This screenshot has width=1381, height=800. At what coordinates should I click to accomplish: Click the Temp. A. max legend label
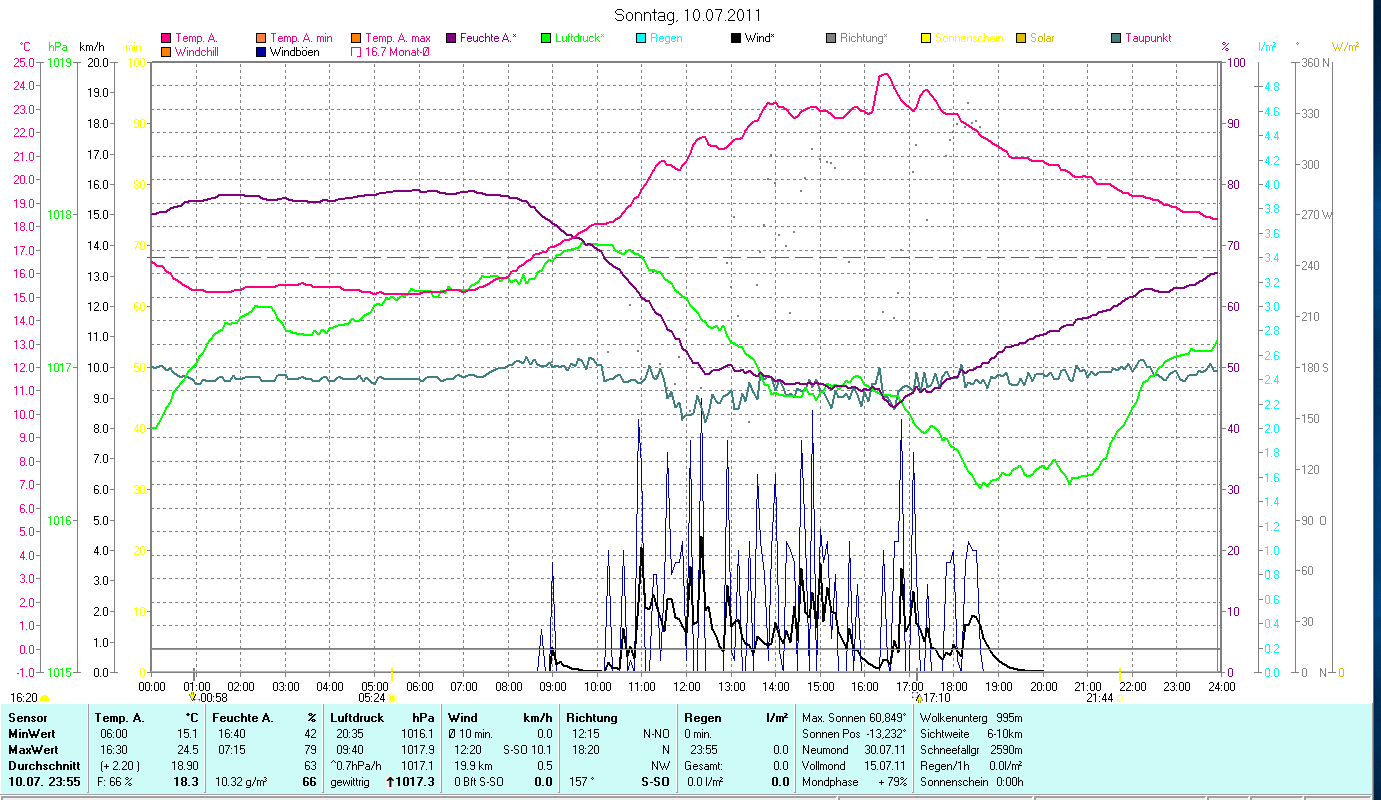(x=397, y=38)
